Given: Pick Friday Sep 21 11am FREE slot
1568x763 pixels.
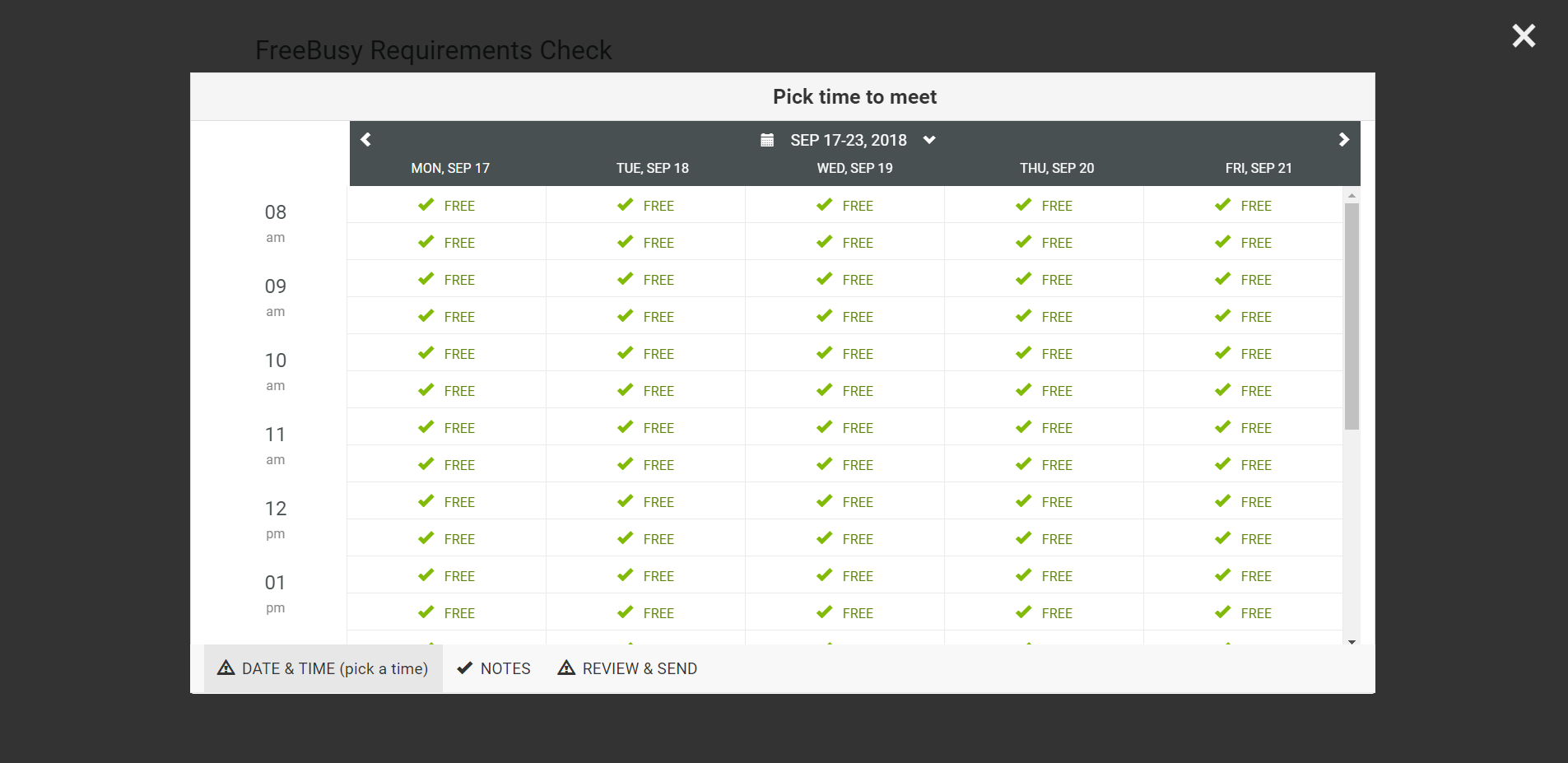Looking at the screenshot, I should tap(1244, 428).
